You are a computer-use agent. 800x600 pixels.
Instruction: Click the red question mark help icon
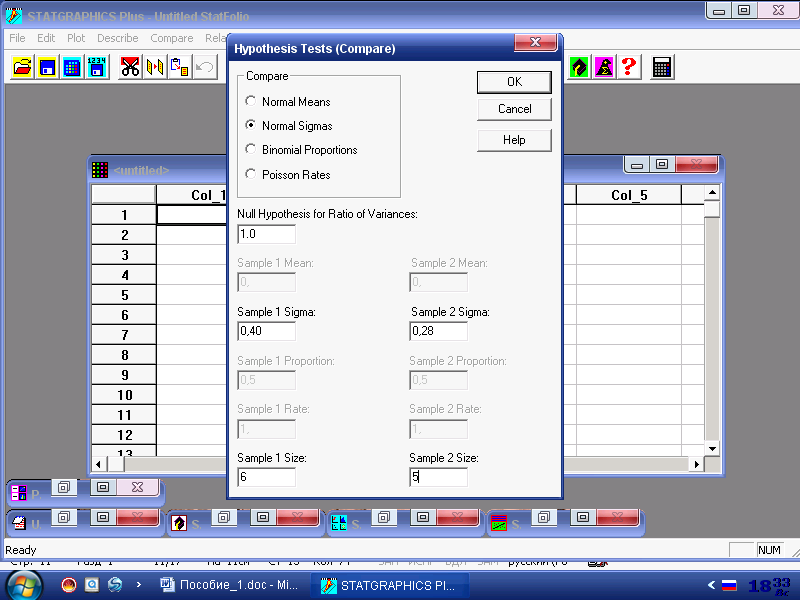[x=629, y=67]
